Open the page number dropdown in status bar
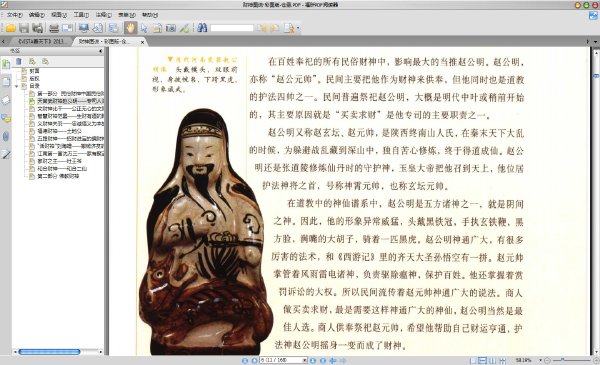The height and width of the screenshot is (365, 600). (305, 360)
